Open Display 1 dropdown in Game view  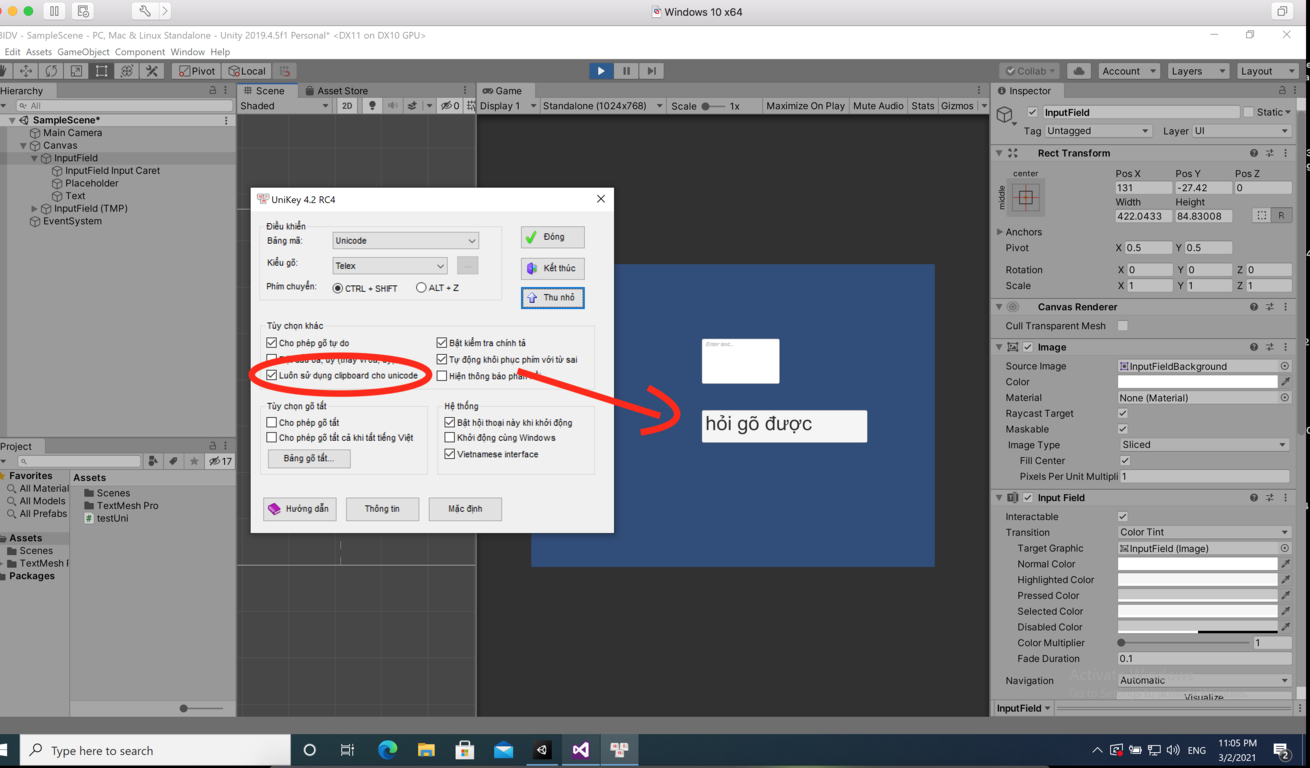508,106
